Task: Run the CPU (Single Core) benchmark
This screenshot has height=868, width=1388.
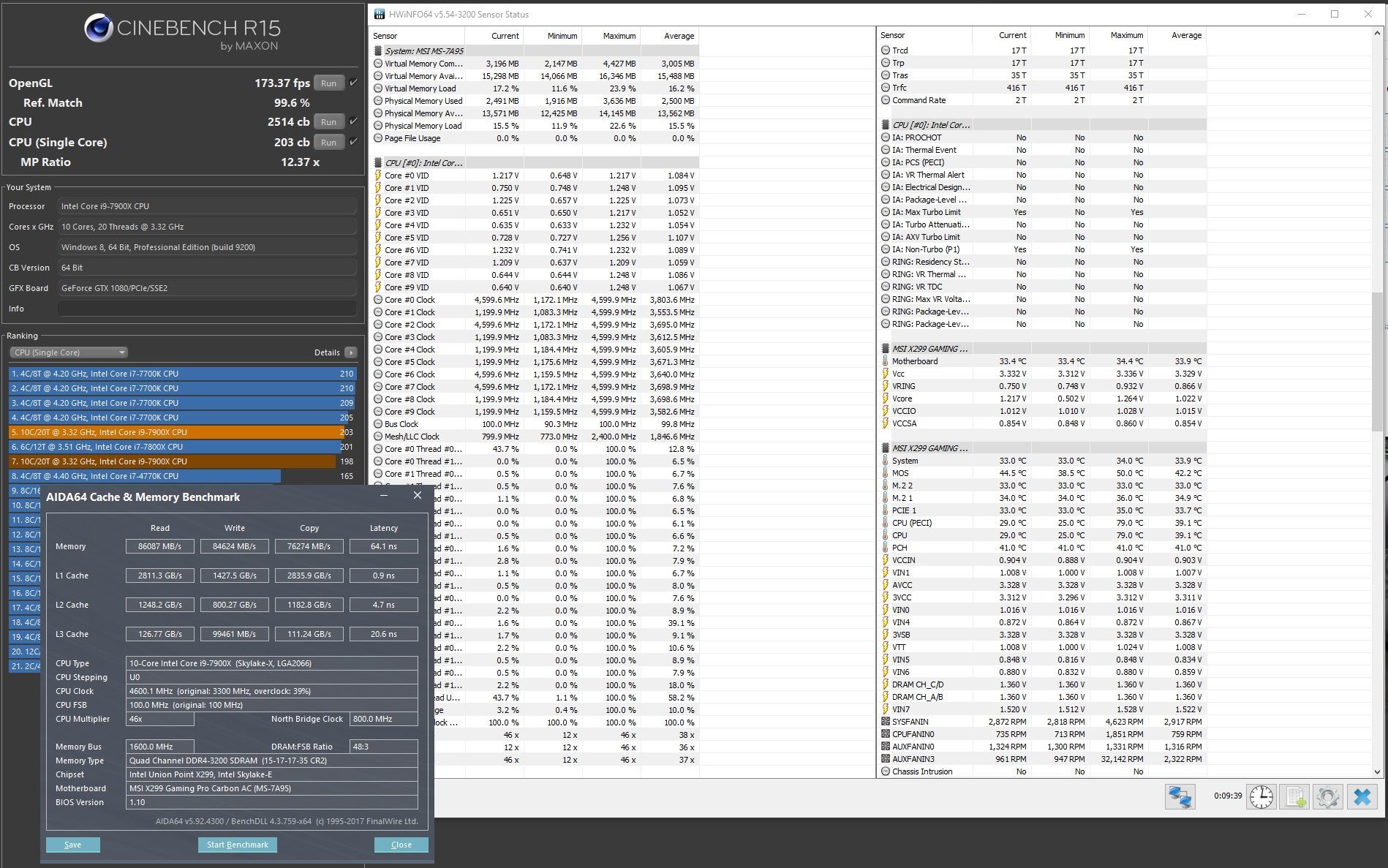Action: [x=329, y=143]
